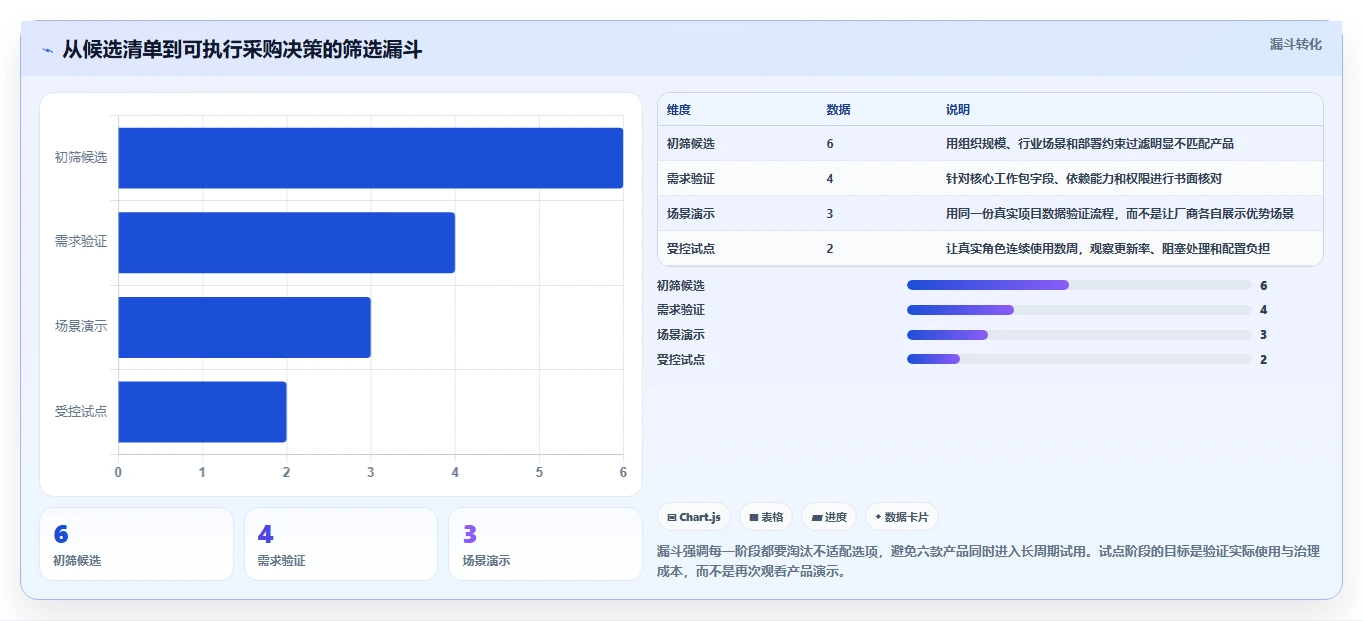The width and height of the screenshot is (1363, 621).
Task: Click the 受控试点 y-axis label in chart
Action: (81, 411)
